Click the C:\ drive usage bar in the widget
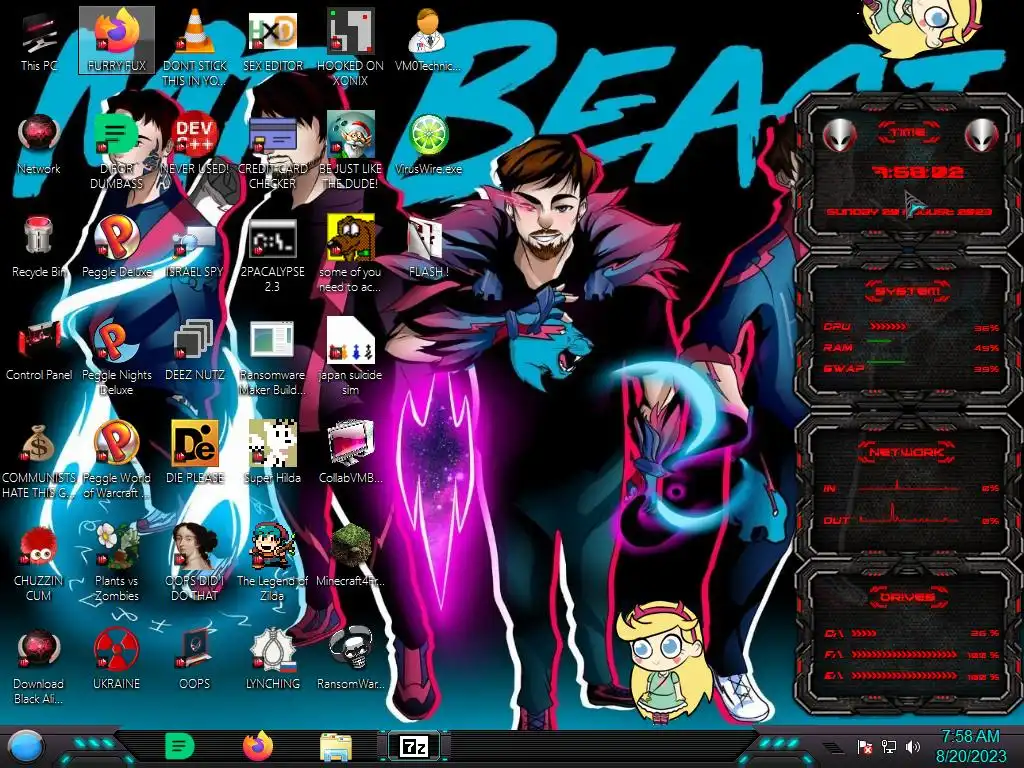 point(863,633)
